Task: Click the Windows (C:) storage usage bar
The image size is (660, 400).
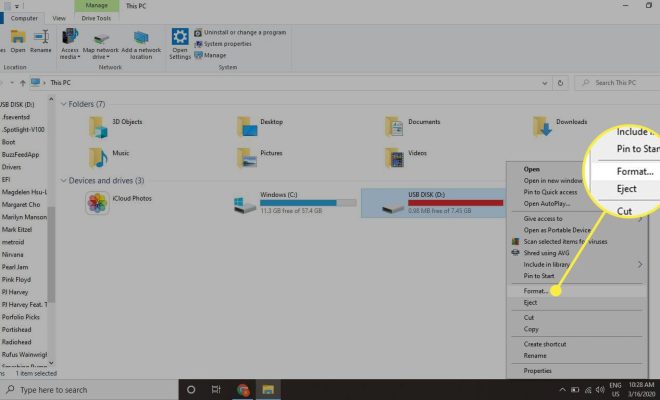Action: coord(308,203)
